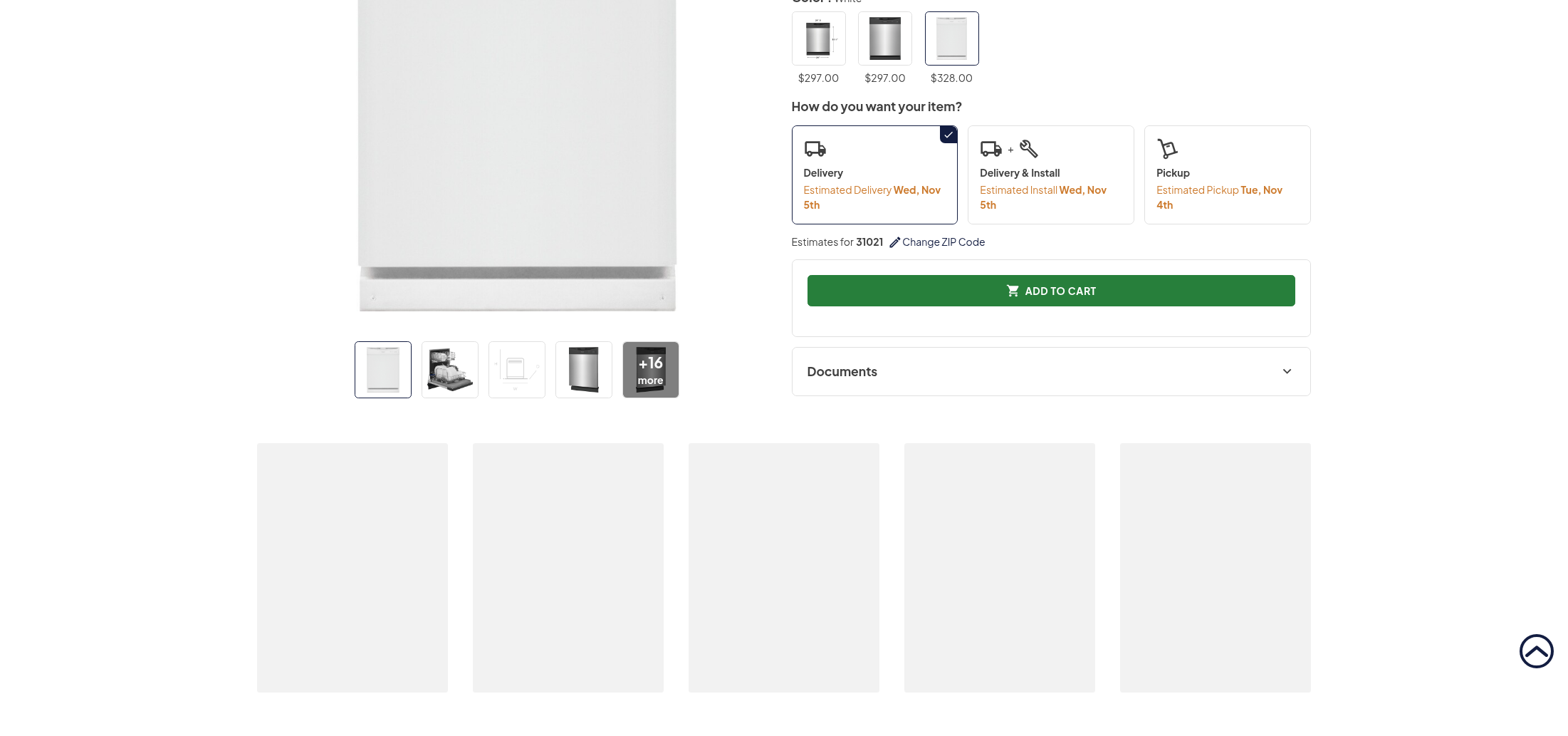View the stainless steel dishwasher thumbnail

coord(583,370)
